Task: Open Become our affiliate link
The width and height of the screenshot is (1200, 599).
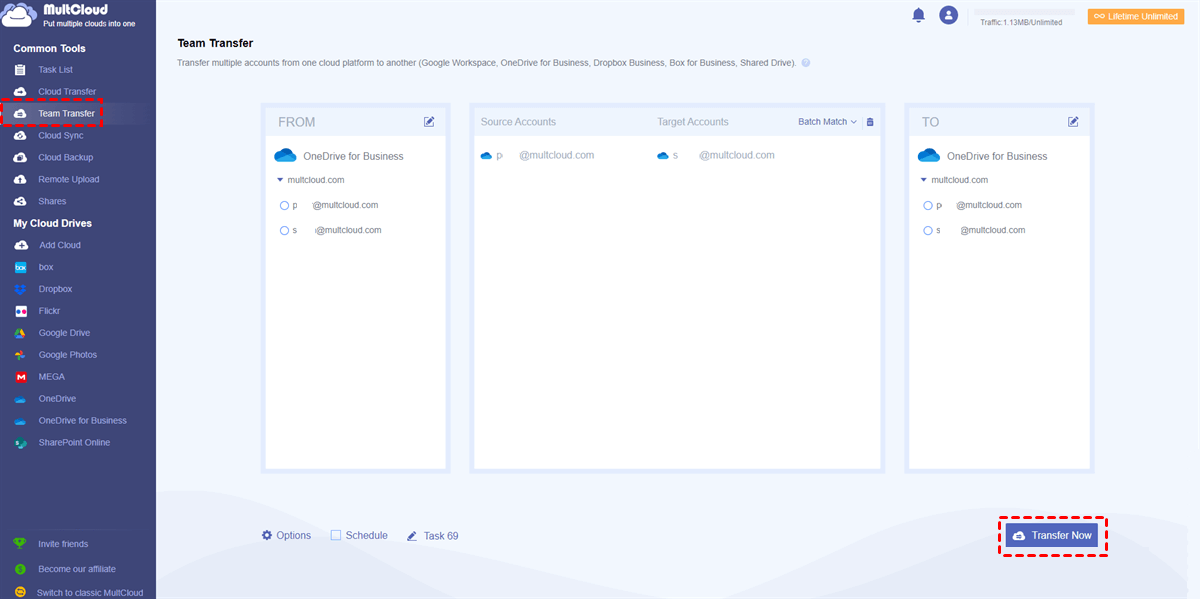Action: click(77, 568)
